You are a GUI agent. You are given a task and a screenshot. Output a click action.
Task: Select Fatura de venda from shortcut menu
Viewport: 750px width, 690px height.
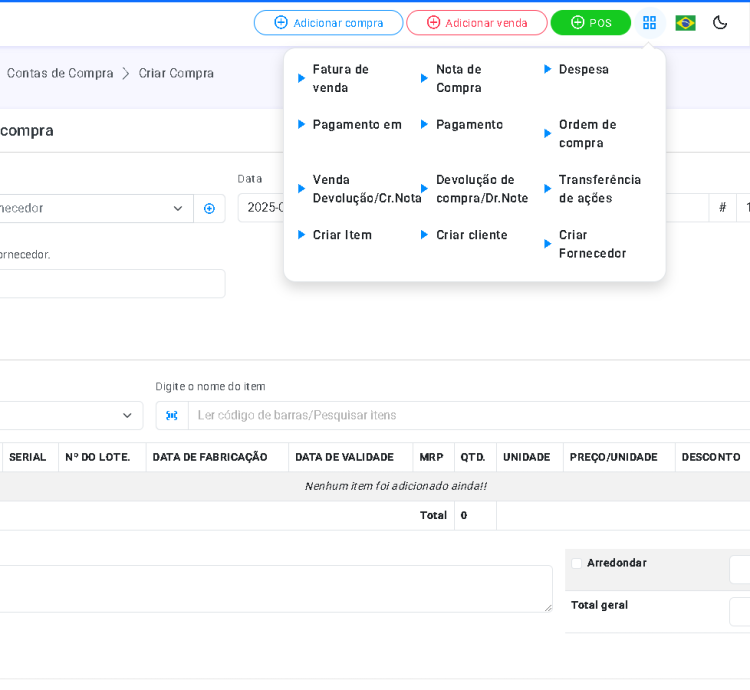point(341,78)
